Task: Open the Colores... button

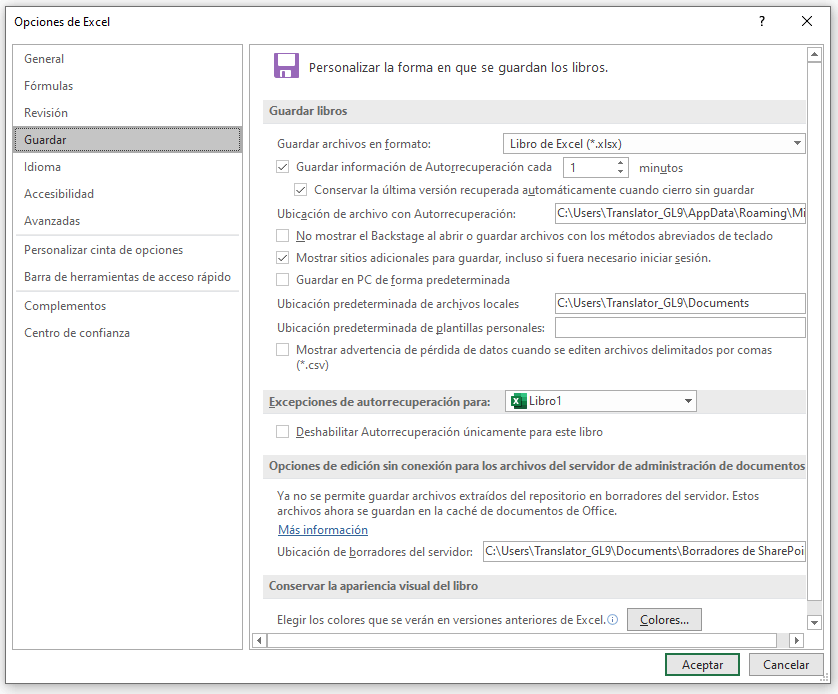Action: click(664, 620)
